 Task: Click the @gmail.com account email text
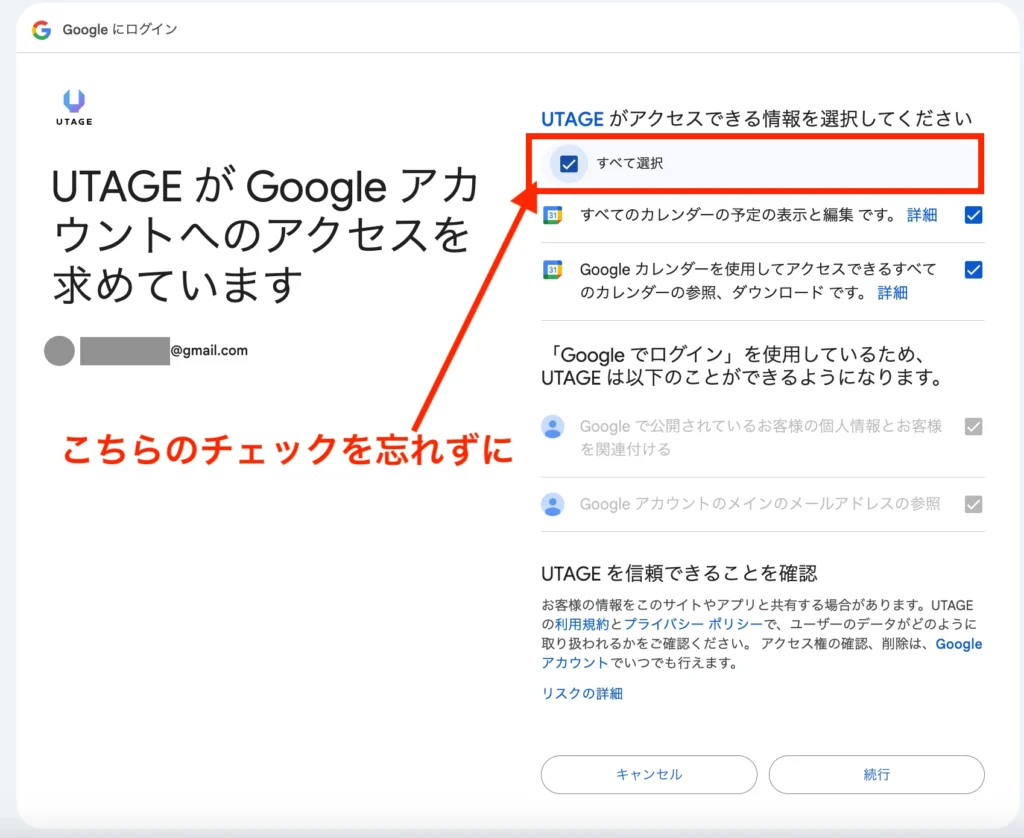[209, 351]
